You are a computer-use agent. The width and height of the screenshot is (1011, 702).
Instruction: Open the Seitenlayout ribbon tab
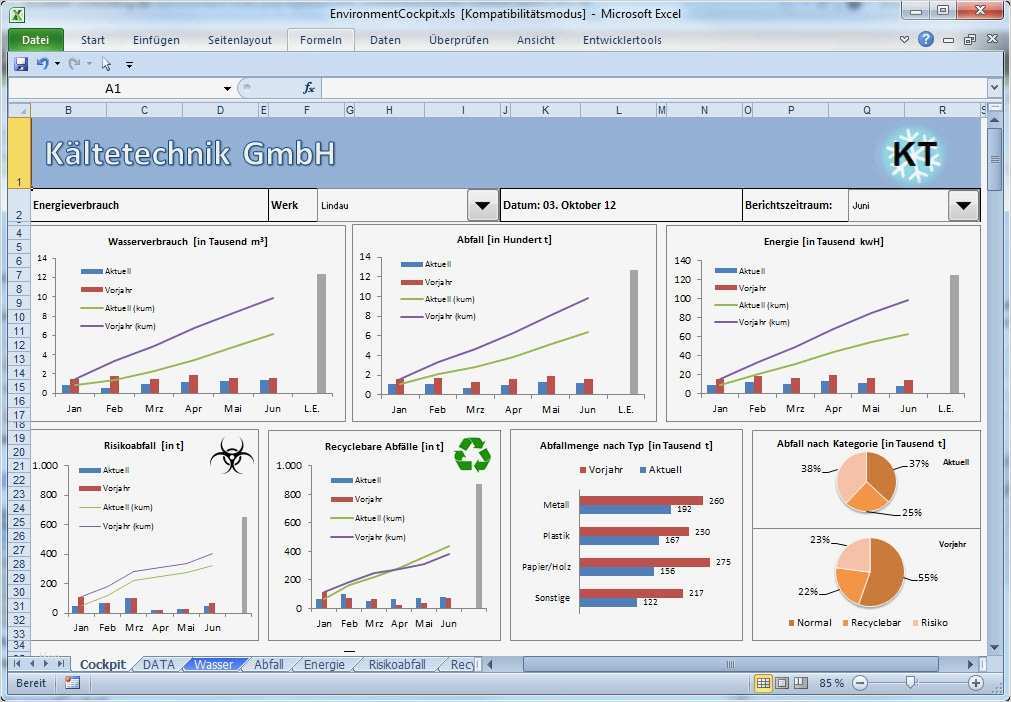[x=239, y=40]
